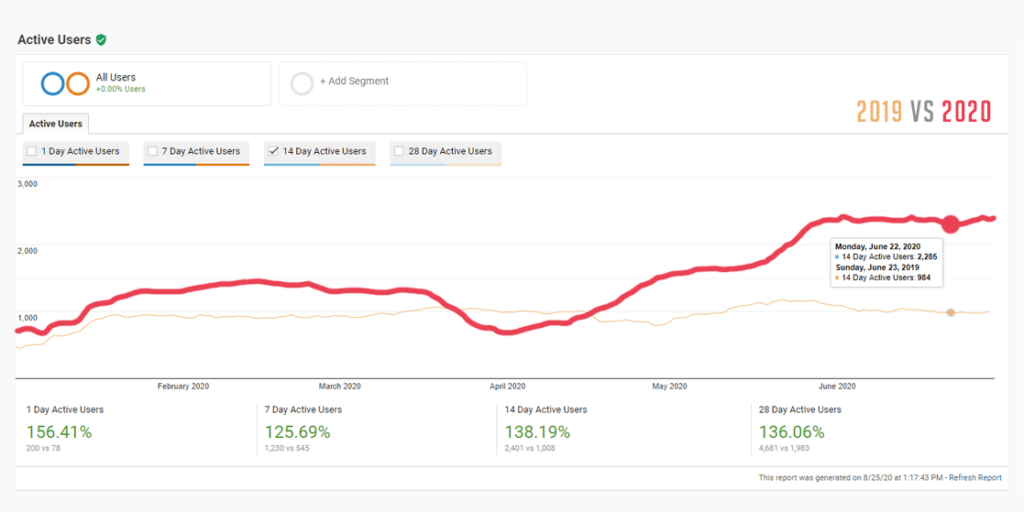
Task: Open the All Users segment name
Action: pyautogui.click(x=116, y=77)
